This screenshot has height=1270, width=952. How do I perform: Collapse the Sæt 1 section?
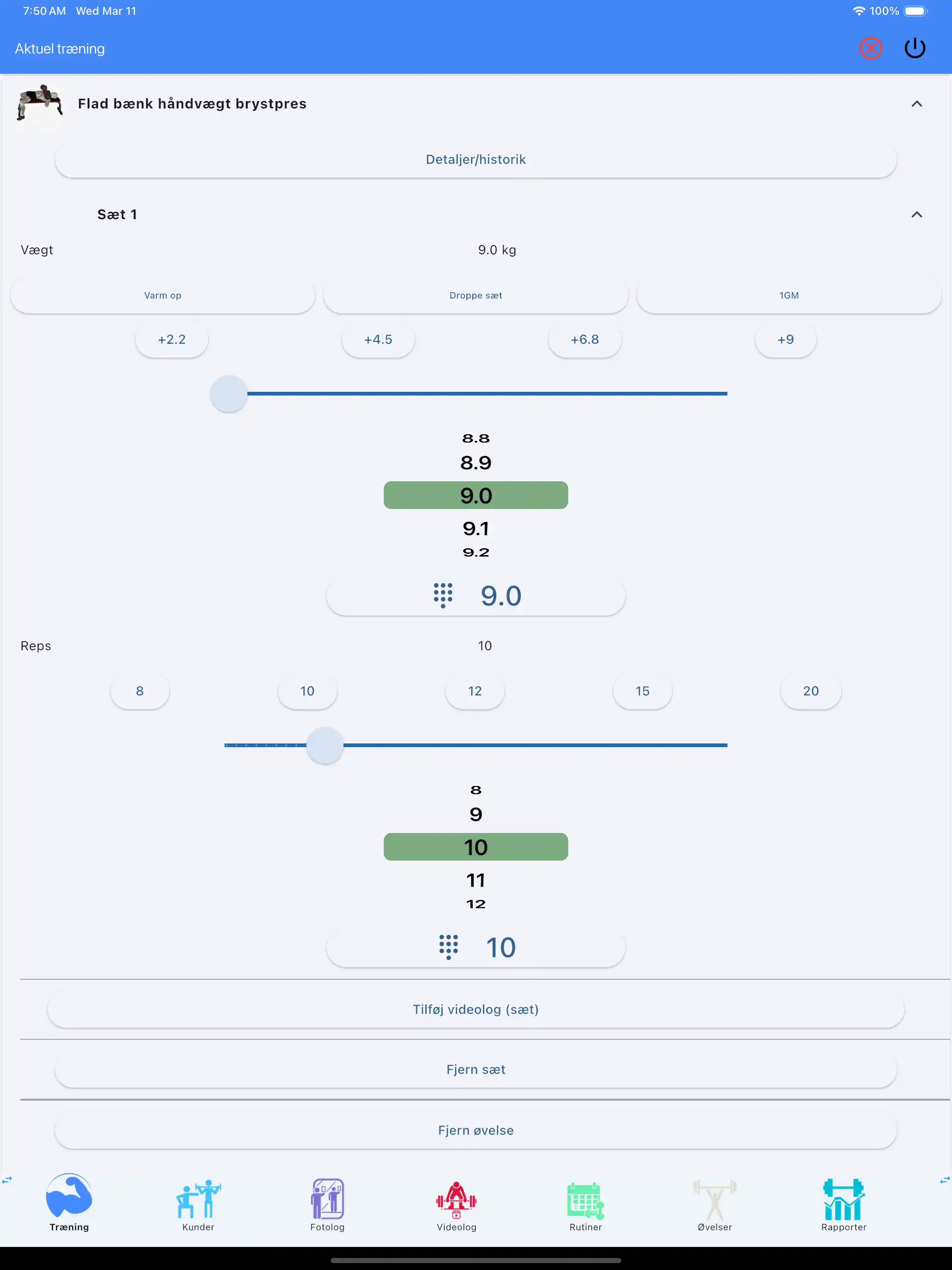916,215
